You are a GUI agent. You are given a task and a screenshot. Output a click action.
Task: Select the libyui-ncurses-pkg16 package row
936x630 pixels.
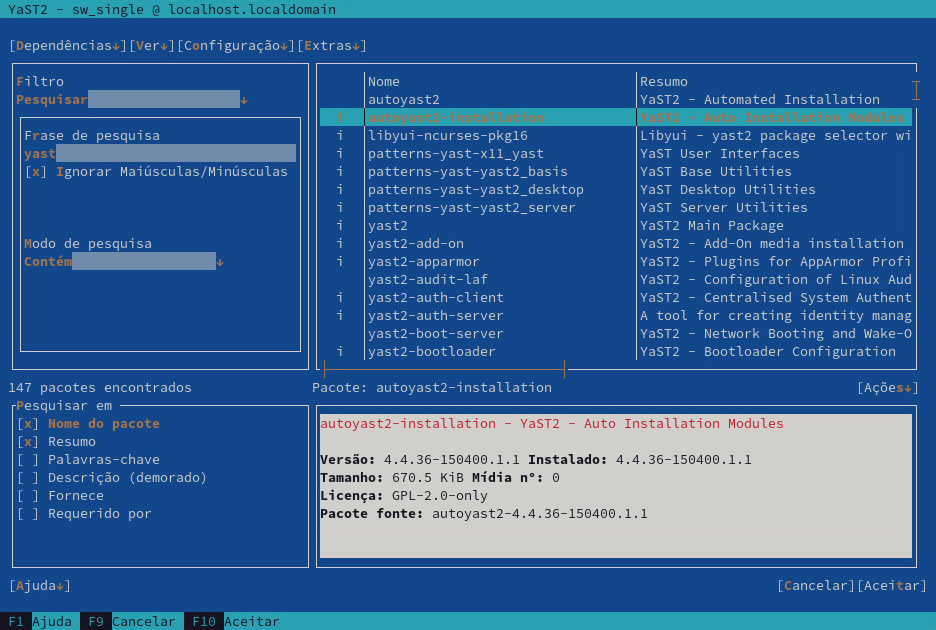coord(615,136)
